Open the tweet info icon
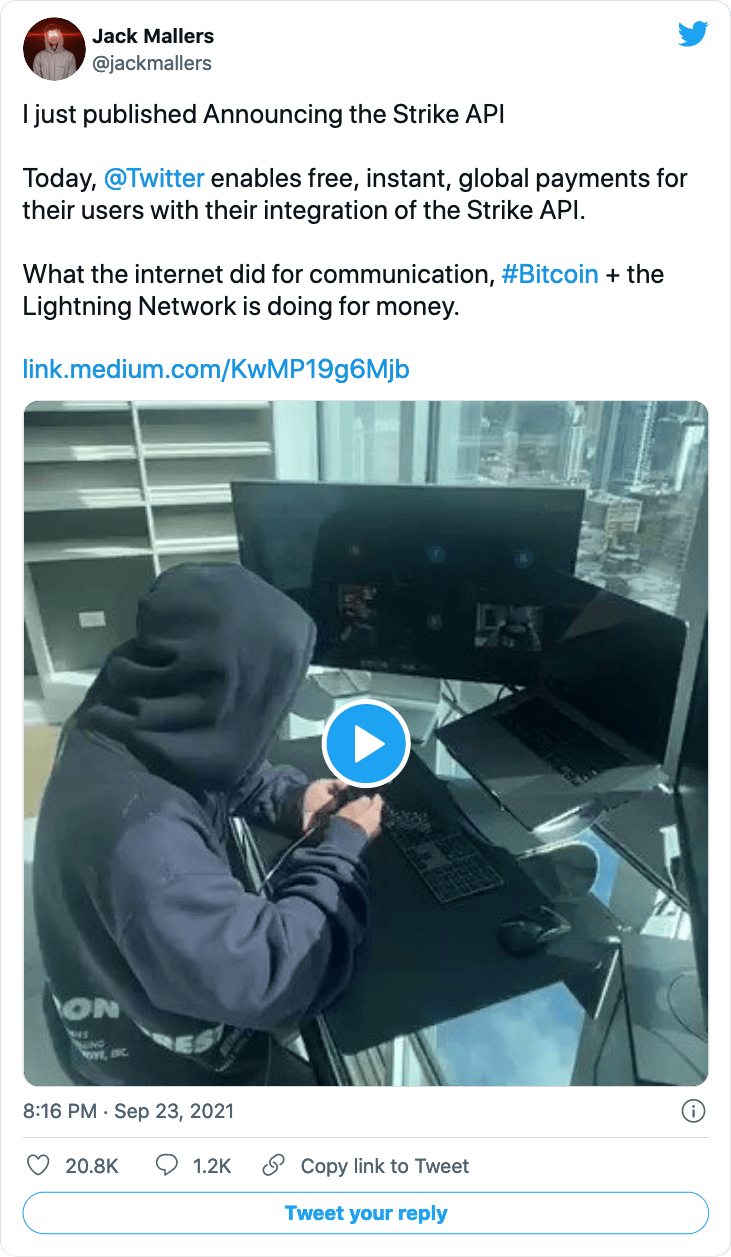 693,1111
